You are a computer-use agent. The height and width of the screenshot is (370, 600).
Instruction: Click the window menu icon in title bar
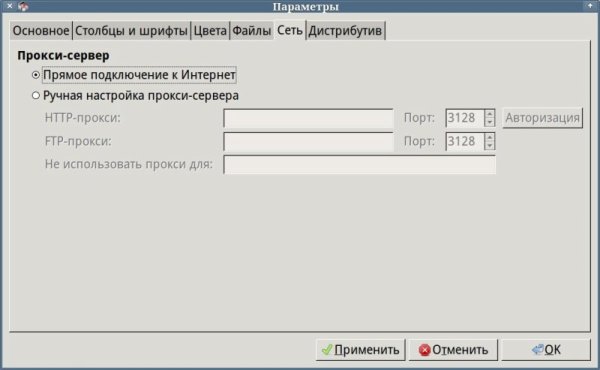(23, 6)
